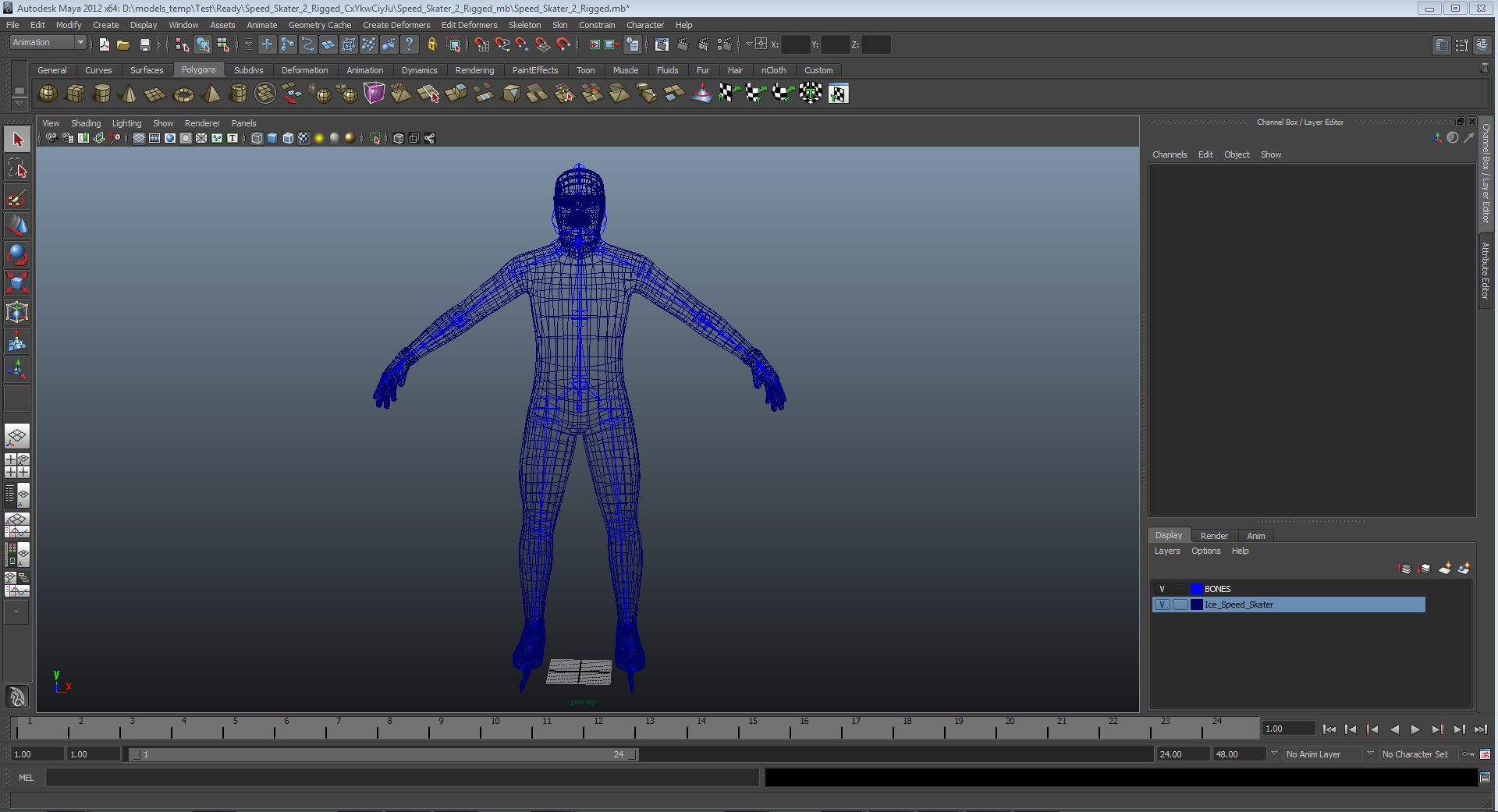Open the input mode dropdown before X field

(748, 44)
